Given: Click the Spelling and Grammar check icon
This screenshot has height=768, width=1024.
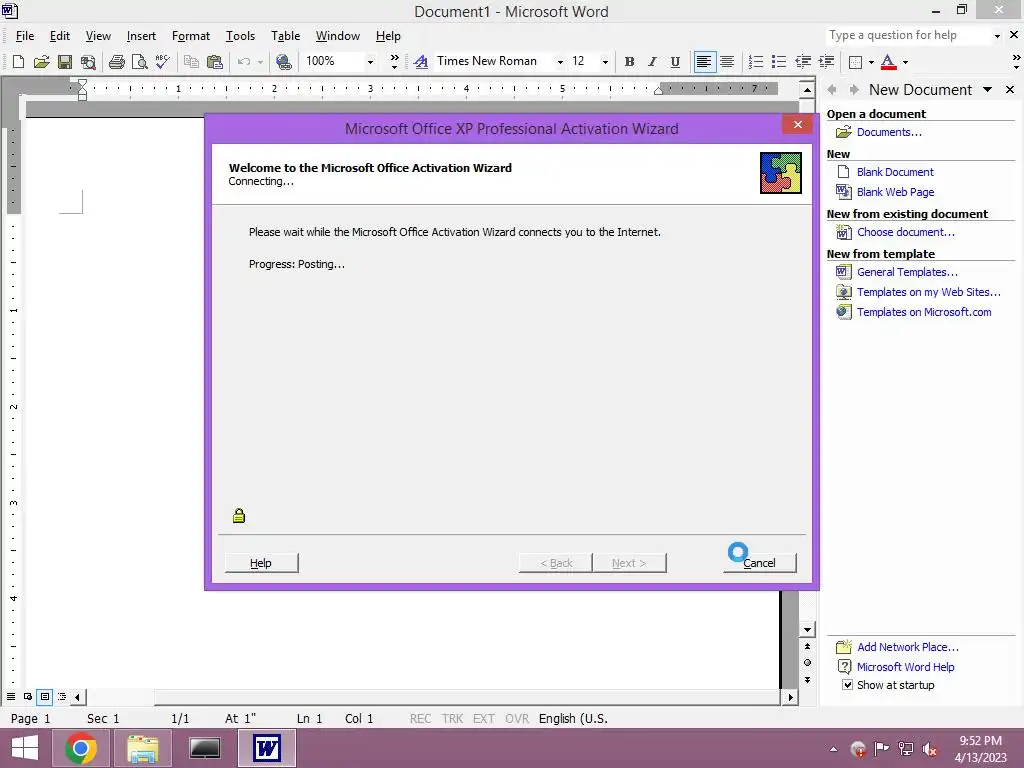Looking at the screenshot, I should [x=163, y=62].
